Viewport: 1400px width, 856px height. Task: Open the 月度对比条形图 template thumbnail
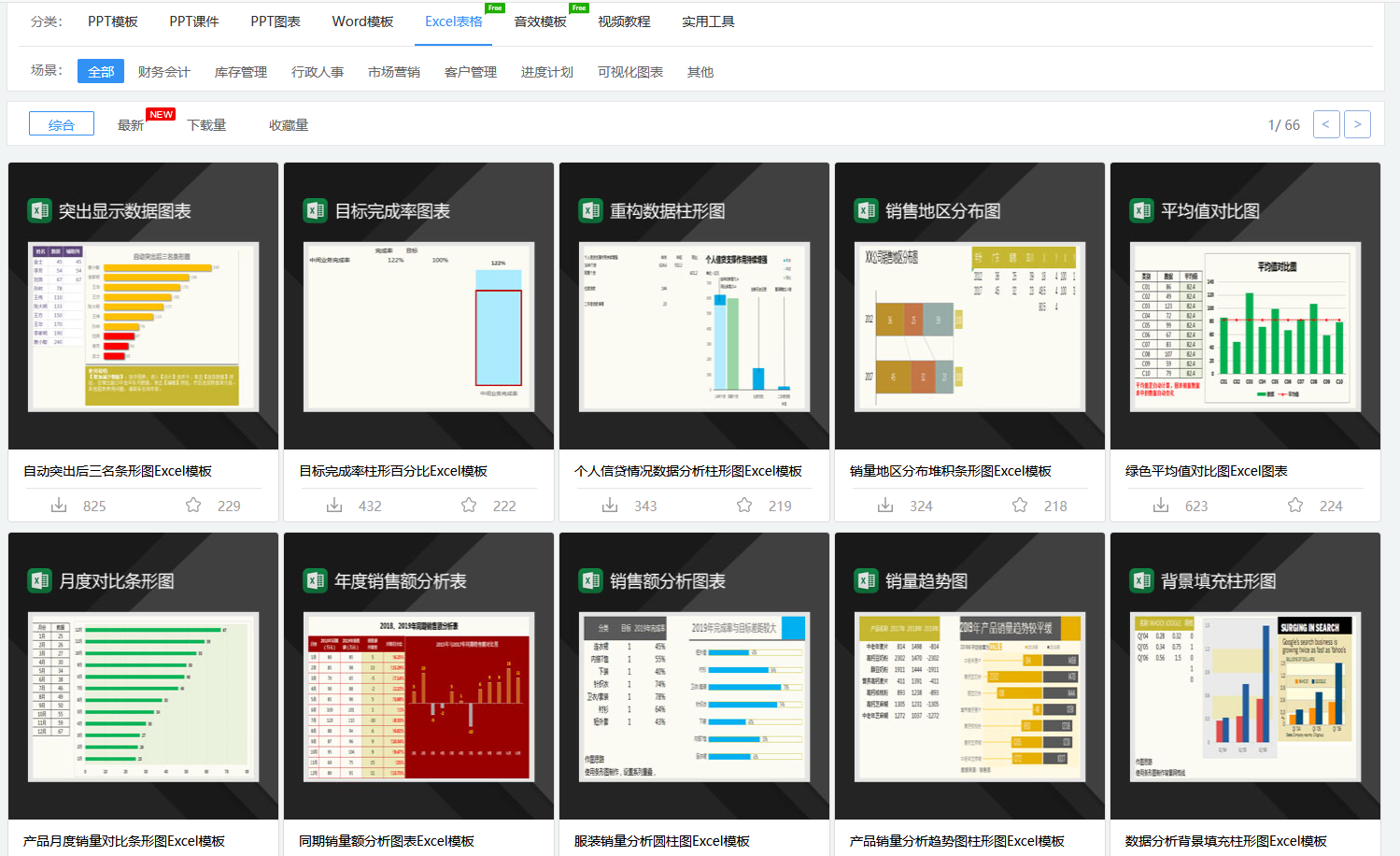click(x=142, y=694)
